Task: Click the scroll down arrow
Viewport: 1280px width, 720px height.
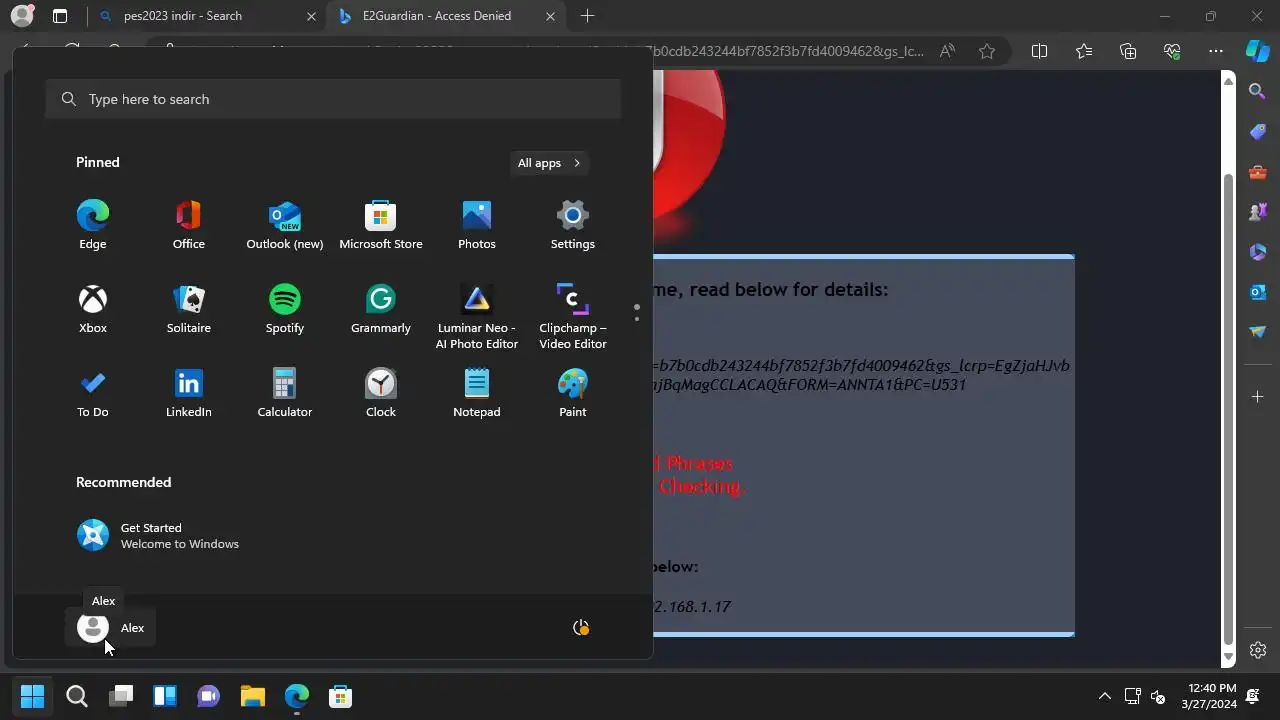Action: click(1229, 657)
